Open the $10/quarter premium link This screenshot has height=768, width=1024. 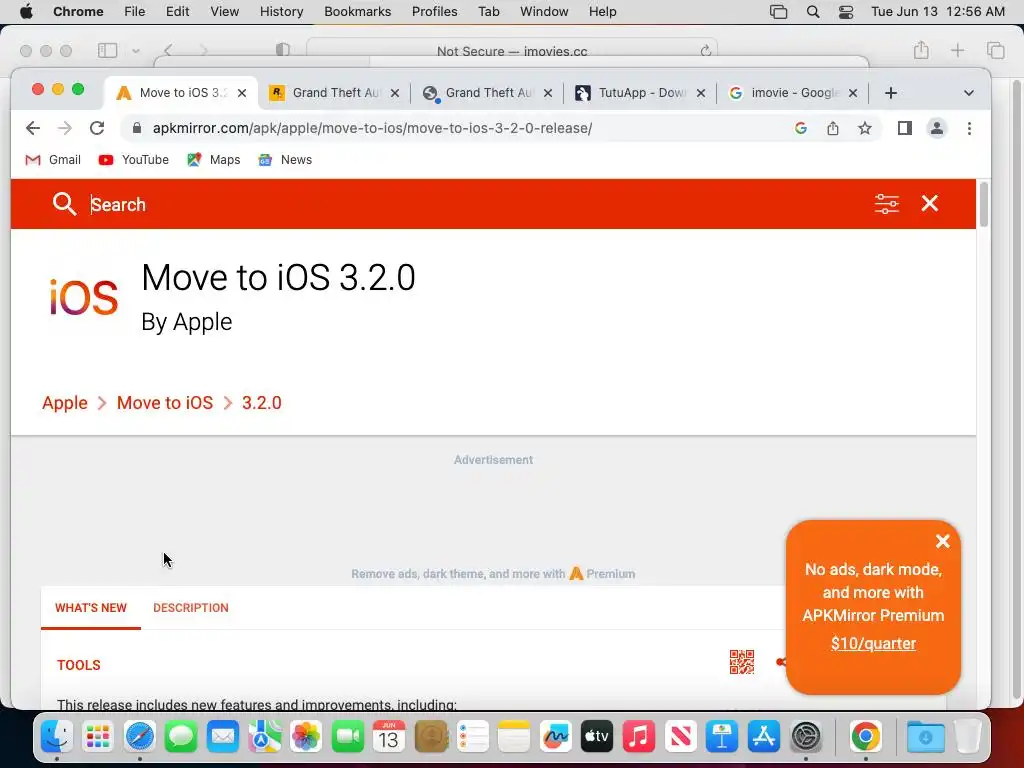[x=872, y=643]
